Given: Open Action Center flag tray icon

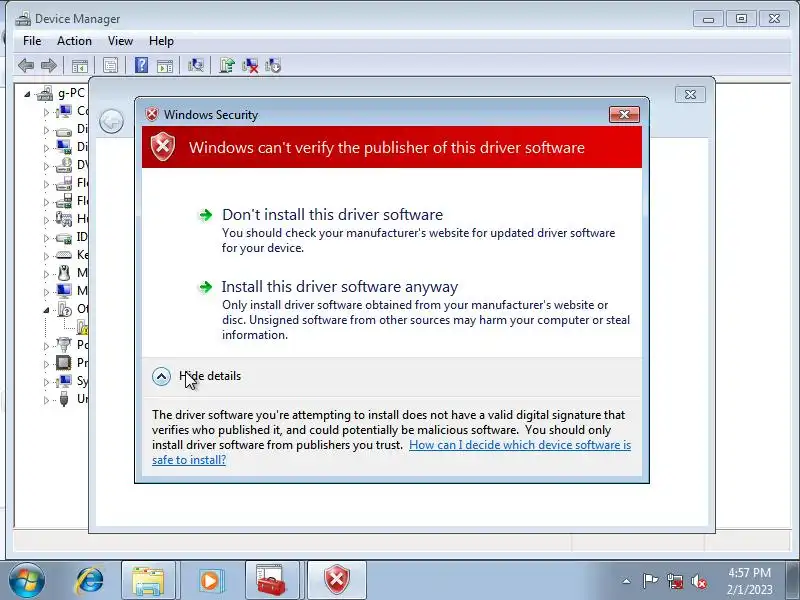Looking at the screenshot, I should pos(650,581).
